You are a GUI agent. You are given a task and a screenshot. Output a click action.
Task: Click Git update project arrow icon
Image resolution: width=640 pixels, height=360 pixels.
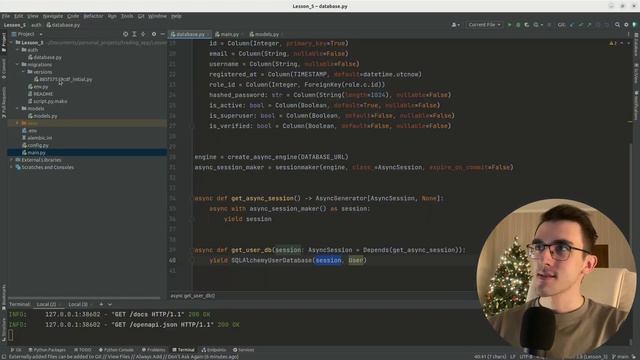pyautogui.click(x=572, y=25)
